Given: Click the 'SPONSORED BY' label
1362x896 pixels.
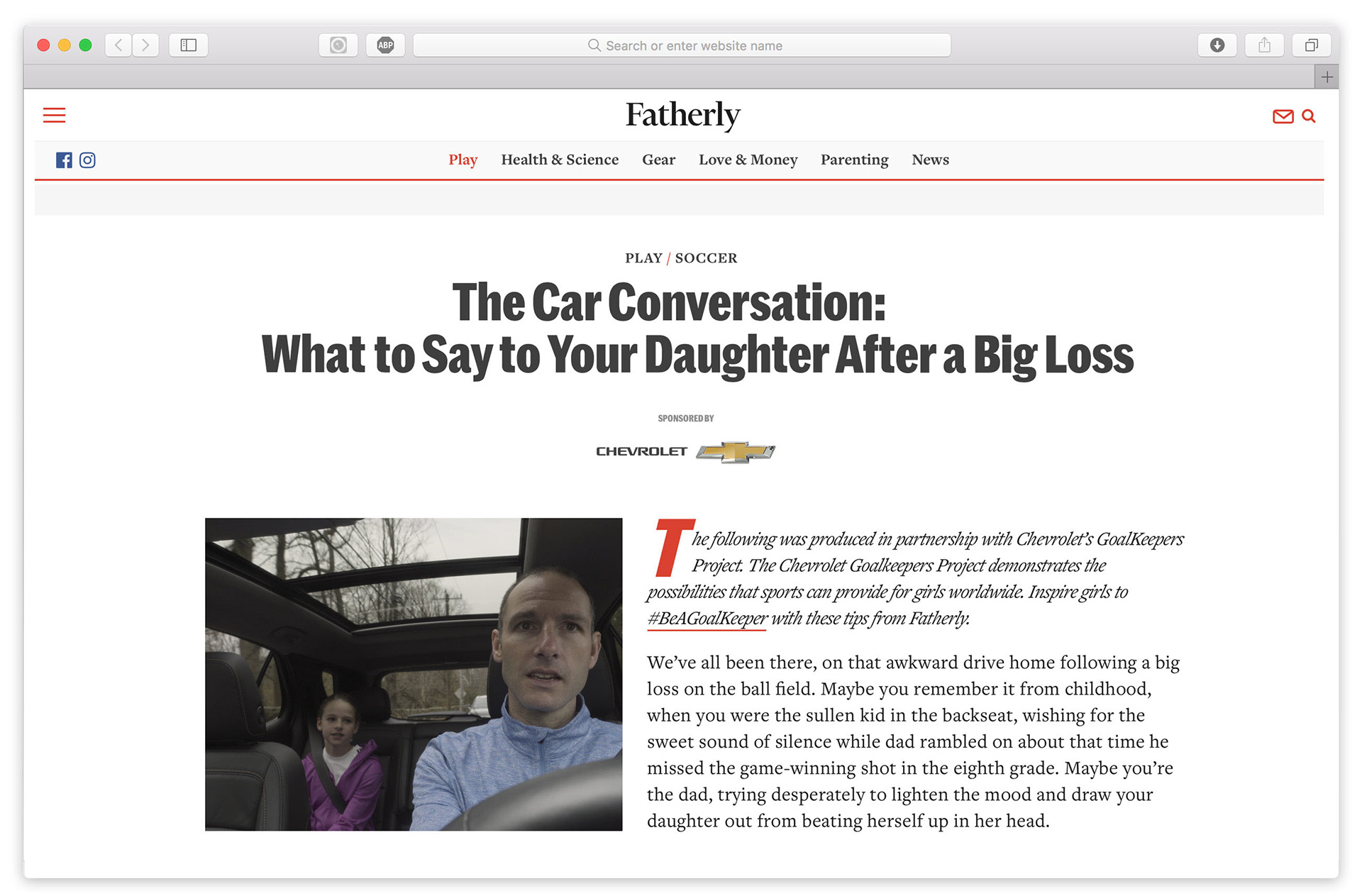Looking at the screenshot, I should click(685, 419).
